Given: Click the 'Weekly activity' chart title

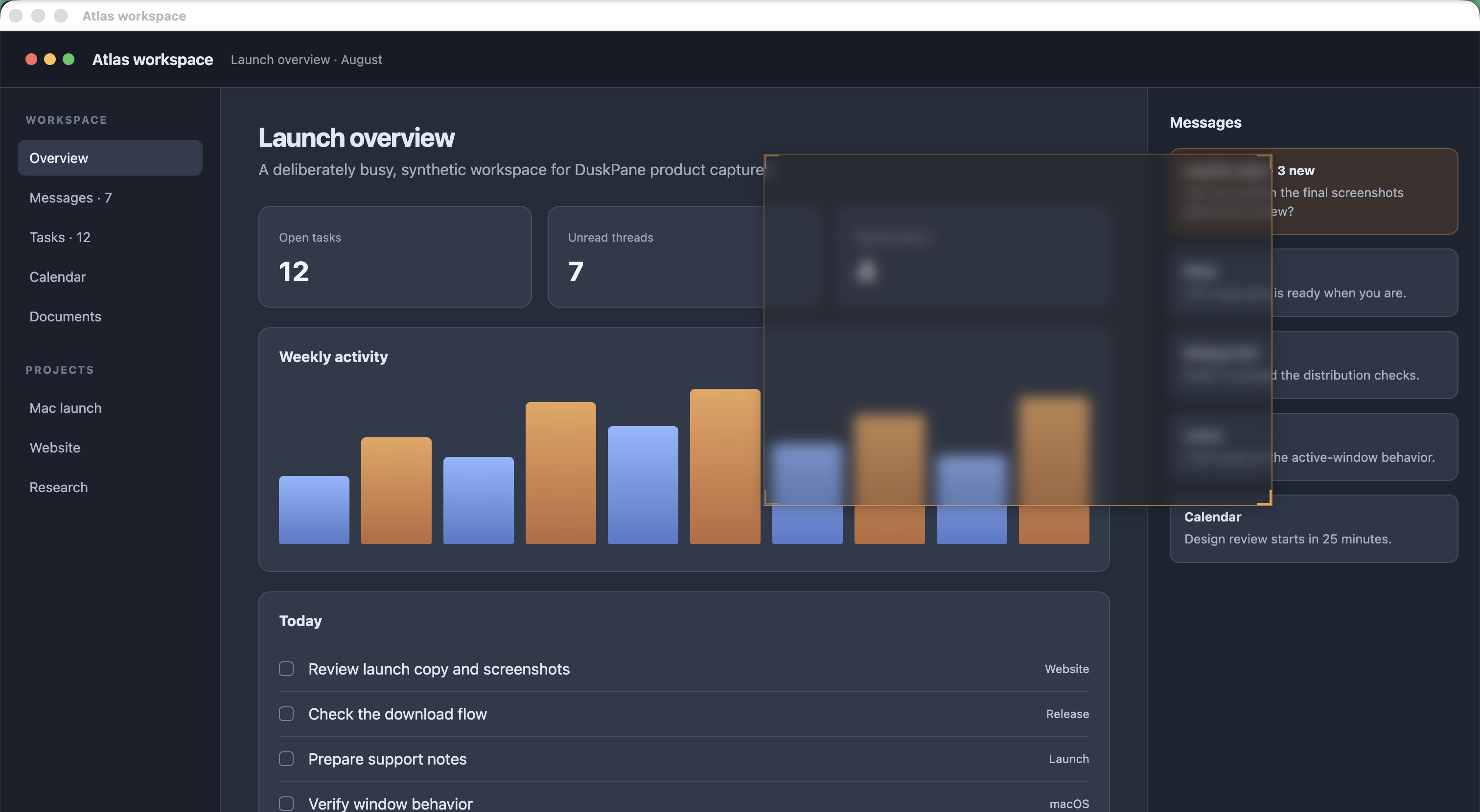Looking at the screenshot, I should point(333,357).
